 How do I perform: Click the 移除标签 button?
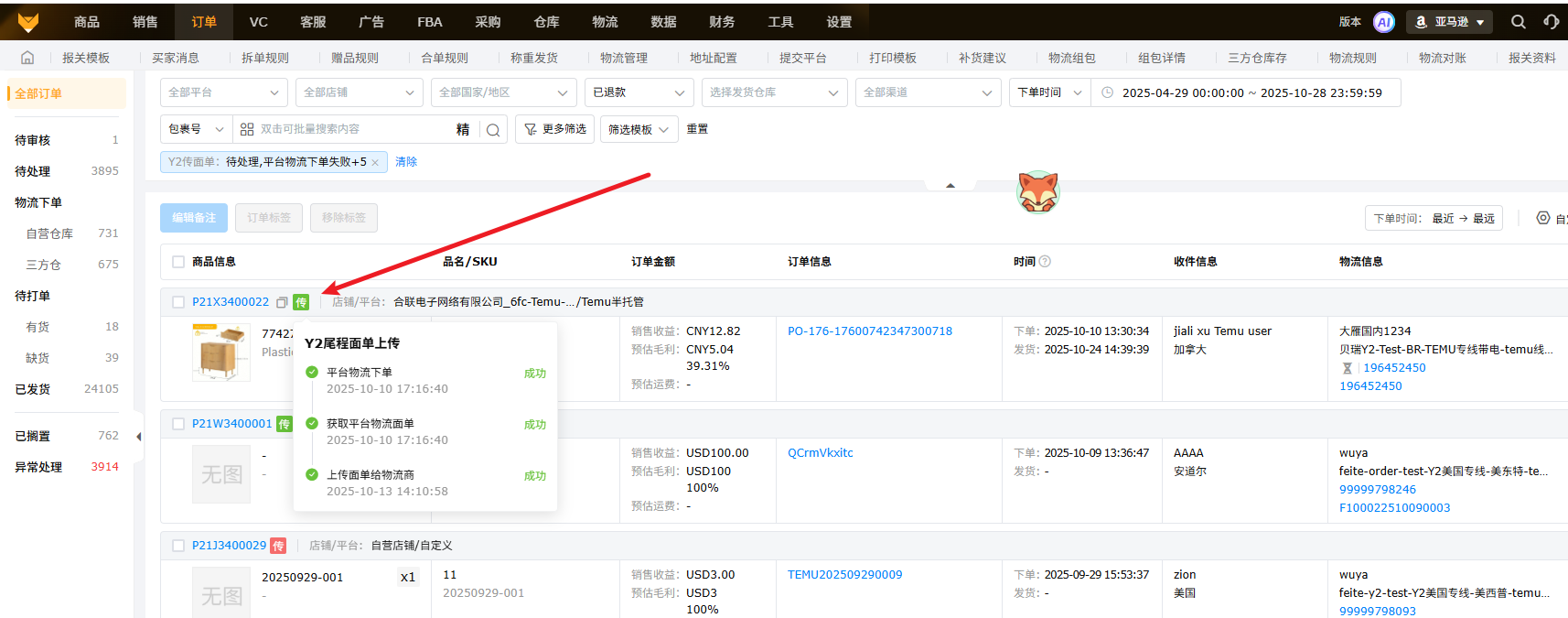[x=344, y=218]
